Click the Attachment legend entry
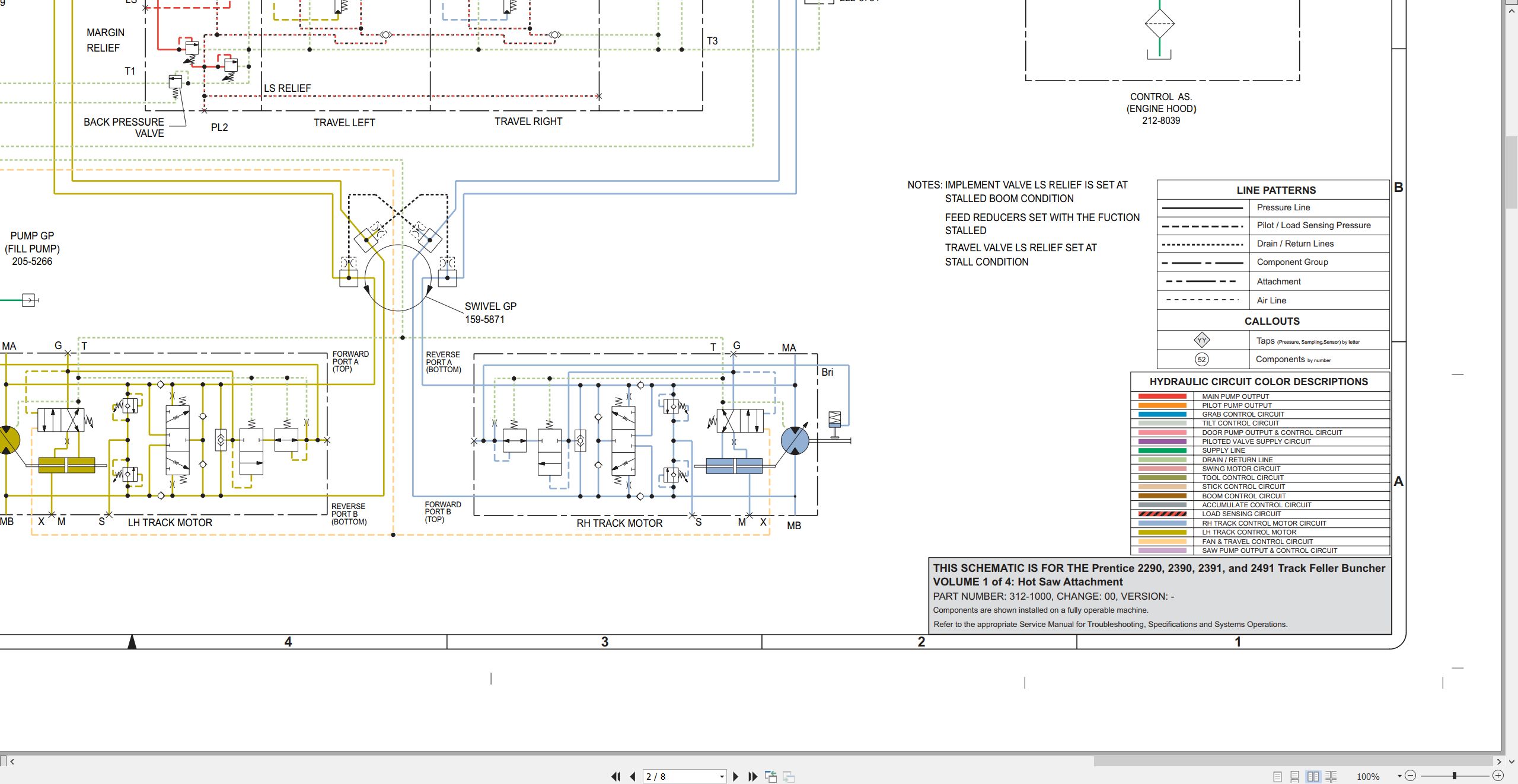1518x784 pixels. [x=1278, y=281]
